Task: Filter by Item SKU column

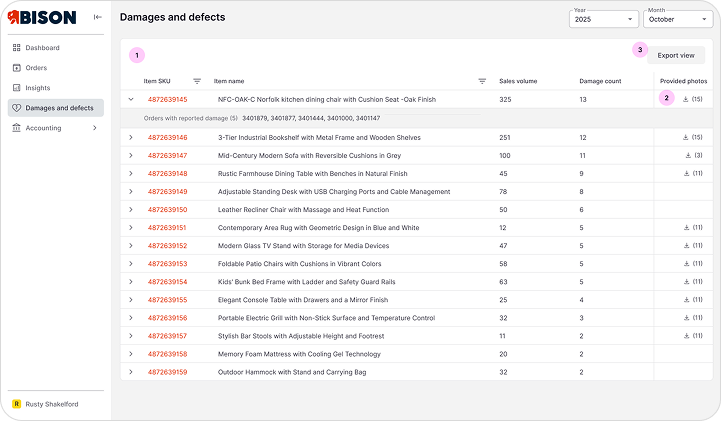Action: [x=197, y=81]
